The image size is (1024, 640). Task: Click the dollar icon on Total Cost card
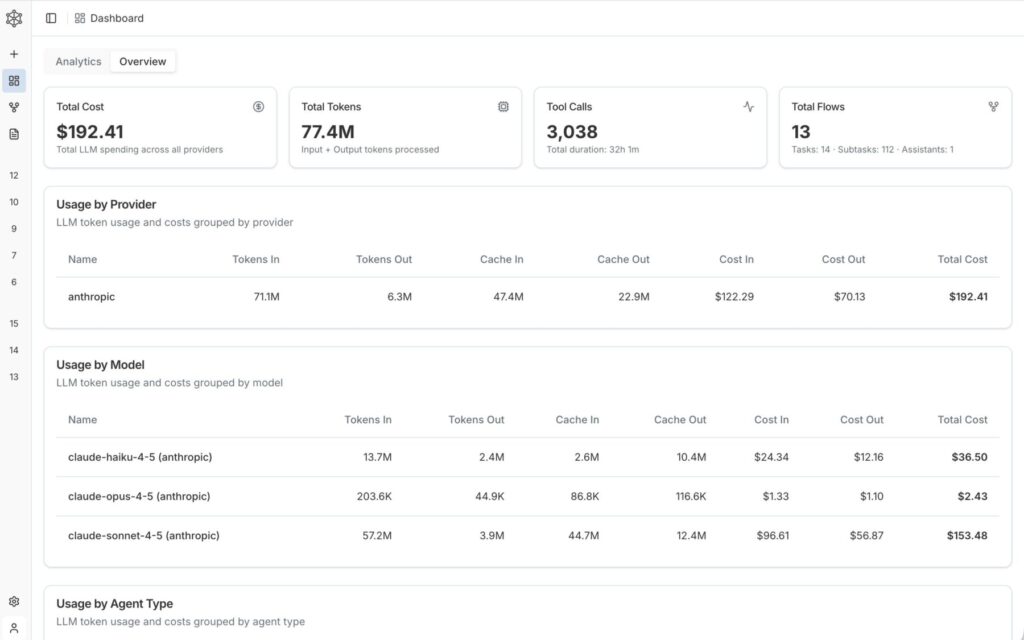[x=258, y=107]
